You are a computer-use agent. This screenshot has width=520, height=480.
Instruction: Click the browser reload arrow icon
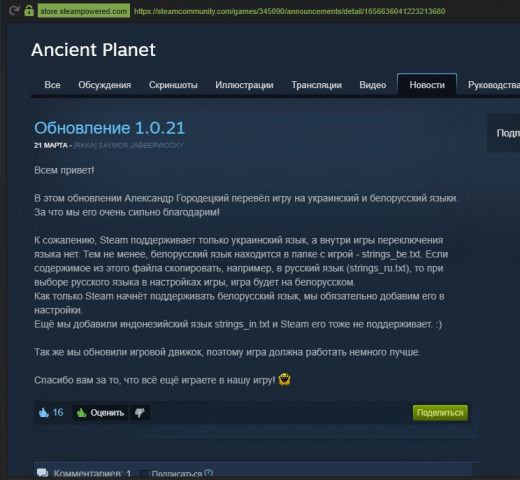tap(14, 11)
